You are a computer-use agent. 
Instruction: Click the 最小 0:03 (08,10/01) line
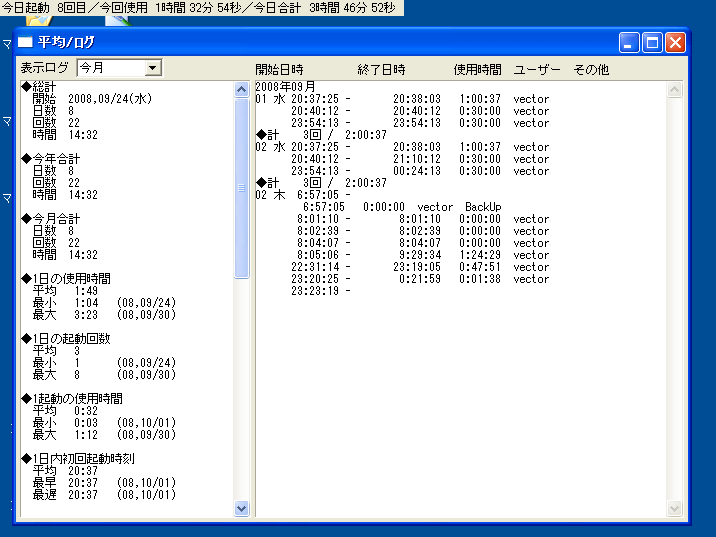coord(104,422)
